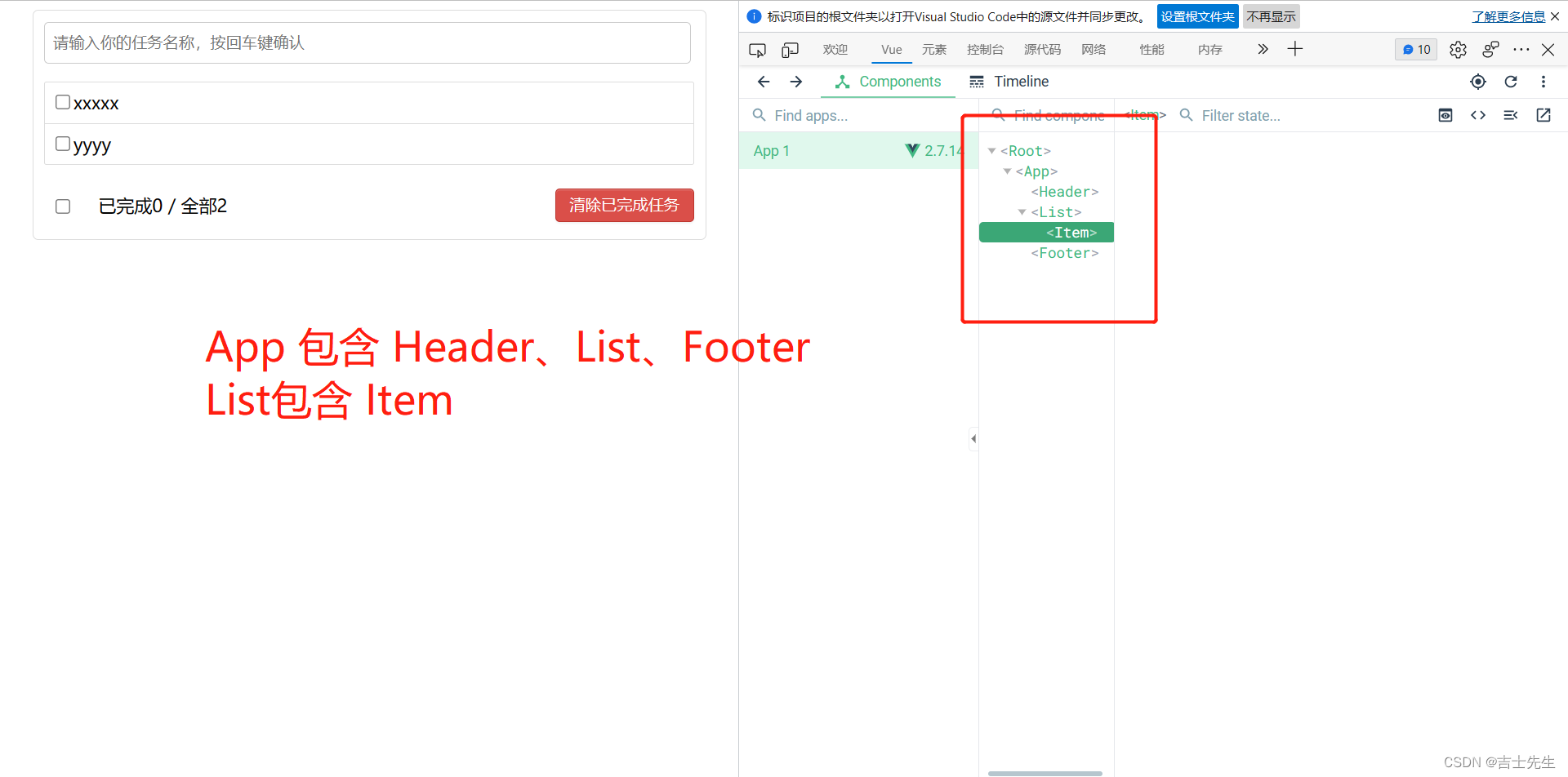The height and width of the screenshot is (777, 1568).
Task: Open the 元素 tab
Action: [x=934, y=50]
